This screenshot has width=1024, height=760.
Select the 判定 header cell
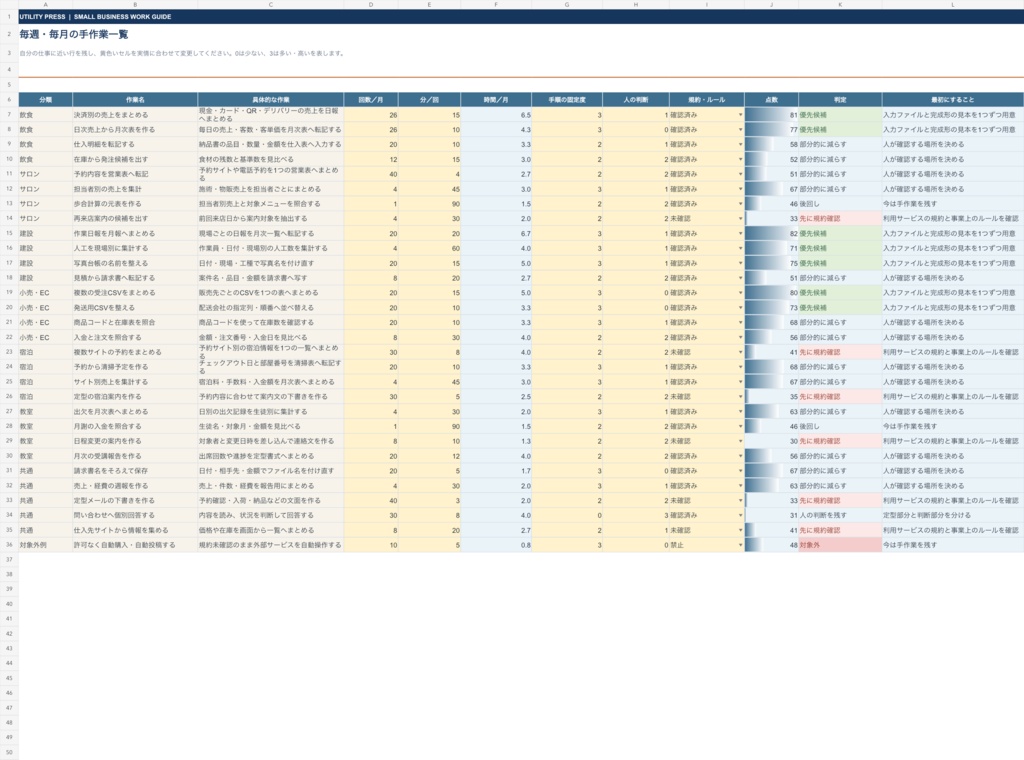pyautogui.click(x=840, y=100)
